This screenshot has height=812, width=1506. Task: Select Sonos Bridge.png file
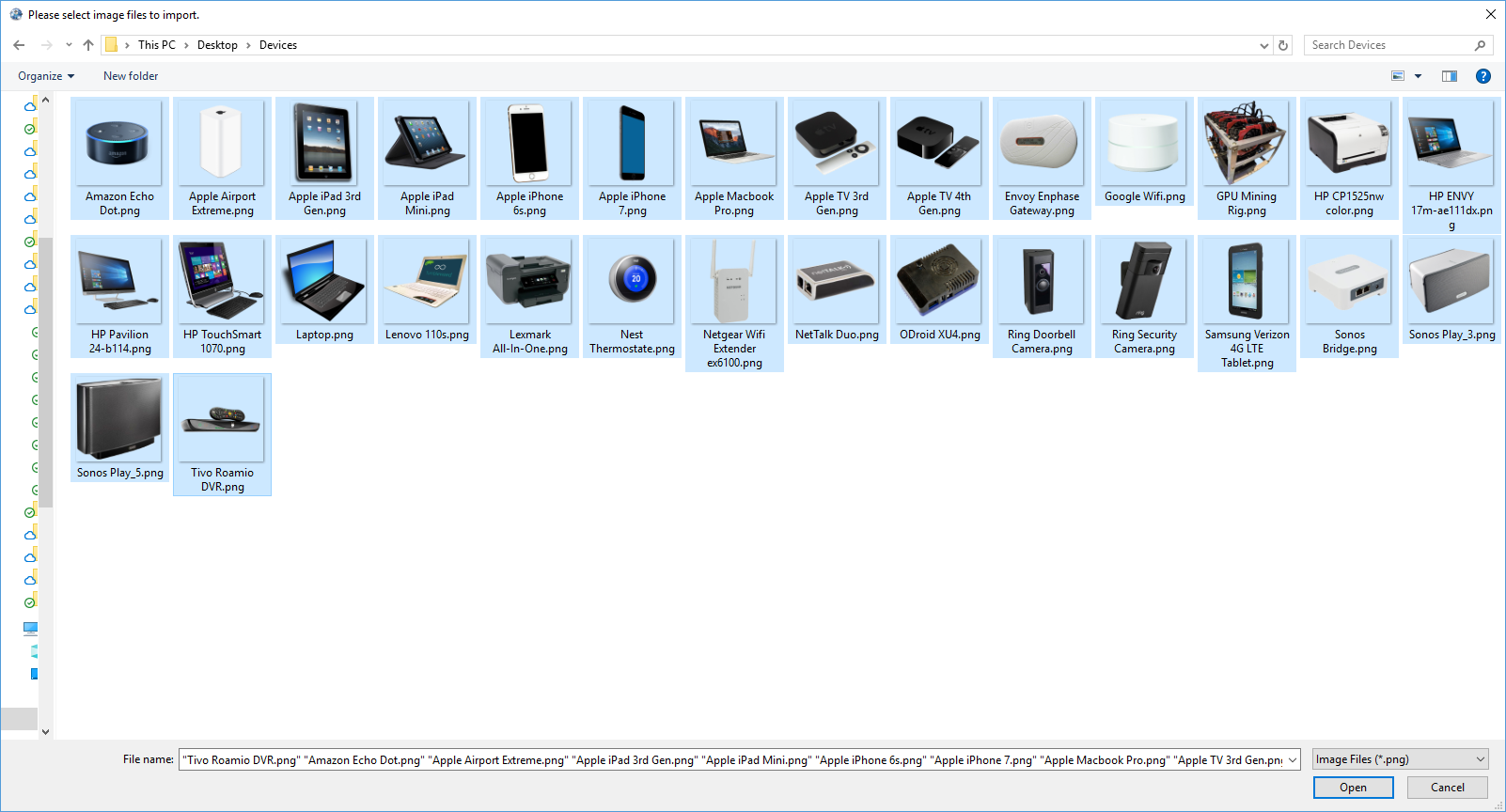tap(1349, 296)
